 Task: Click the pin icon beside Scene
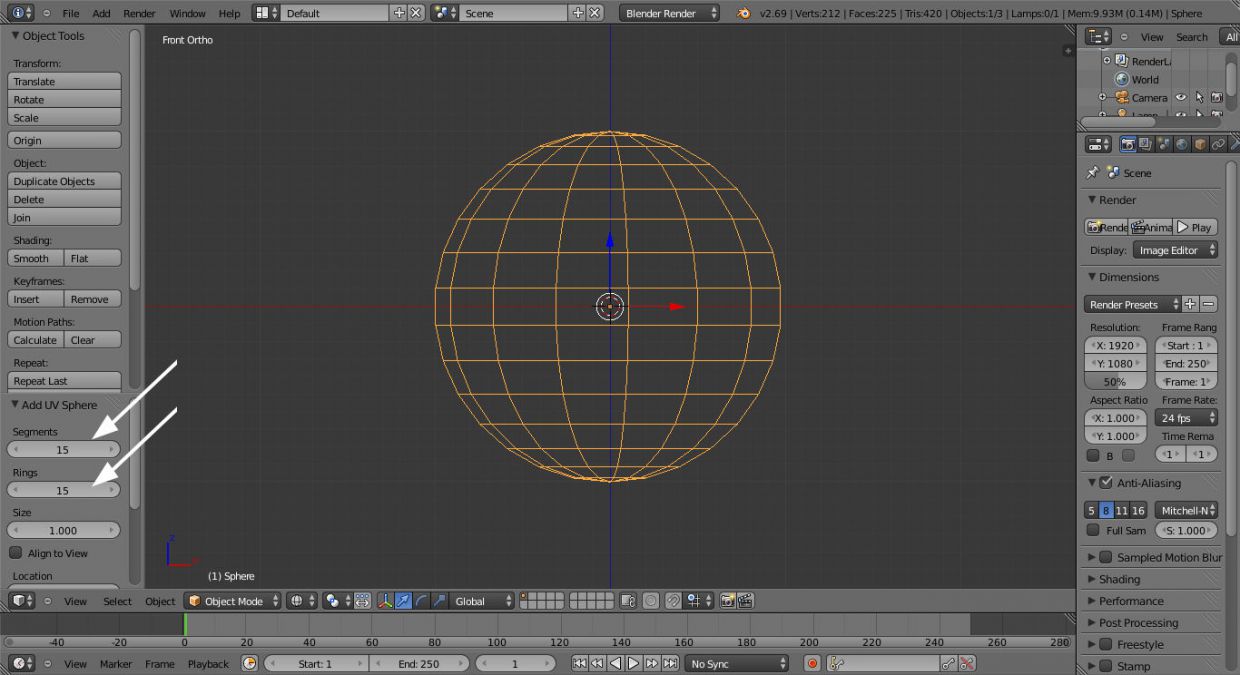coord(1093,173)
